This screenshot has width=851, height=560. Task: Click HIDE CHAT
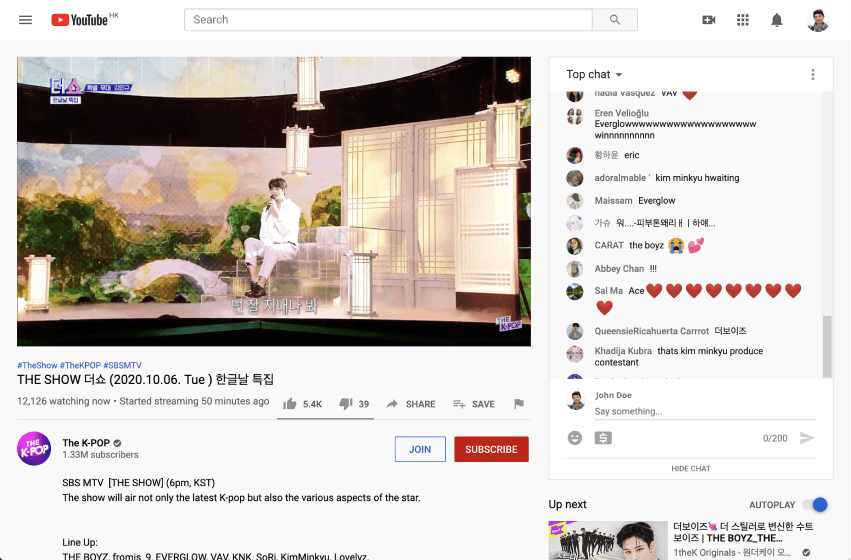coord(691,468)
